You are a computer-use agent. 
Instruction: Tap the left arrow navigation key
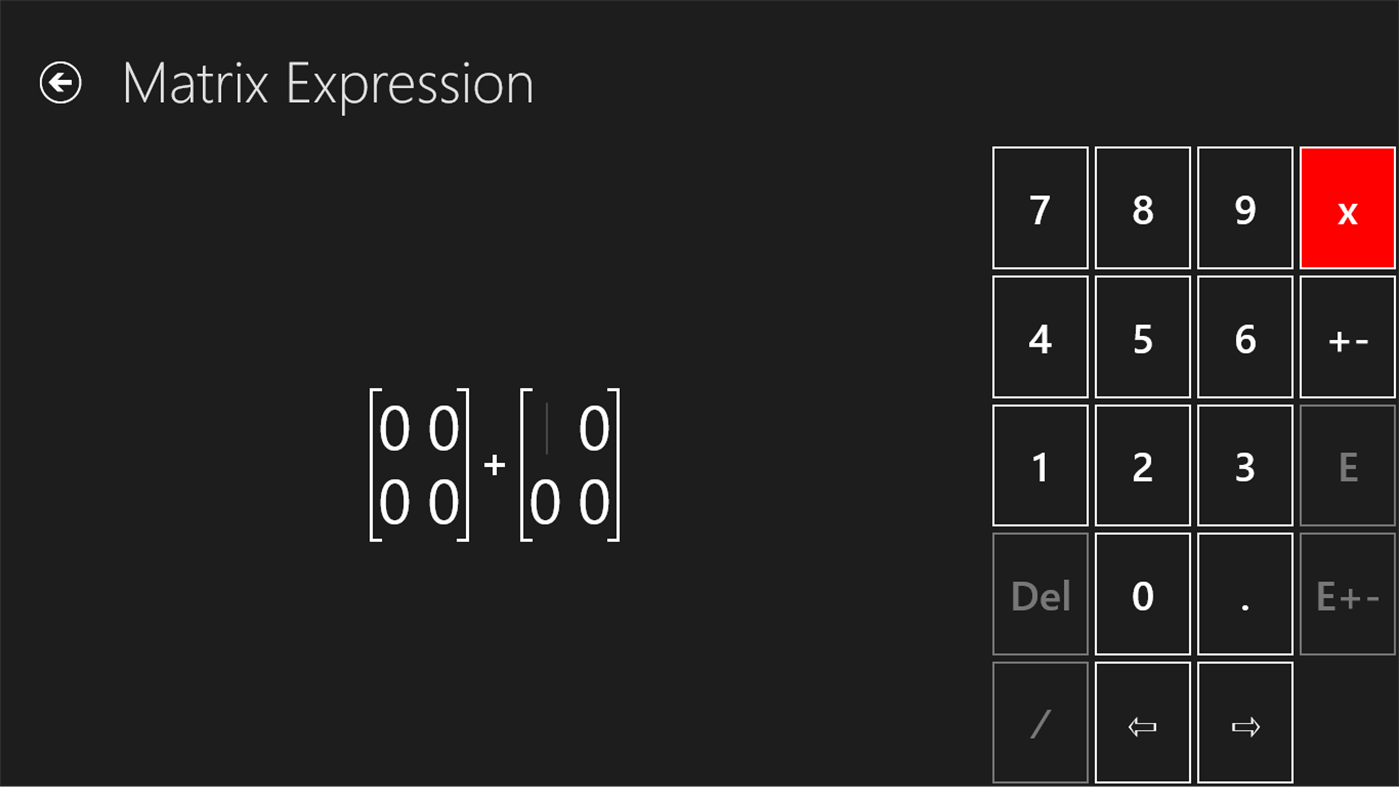[x=1142, y=724]
